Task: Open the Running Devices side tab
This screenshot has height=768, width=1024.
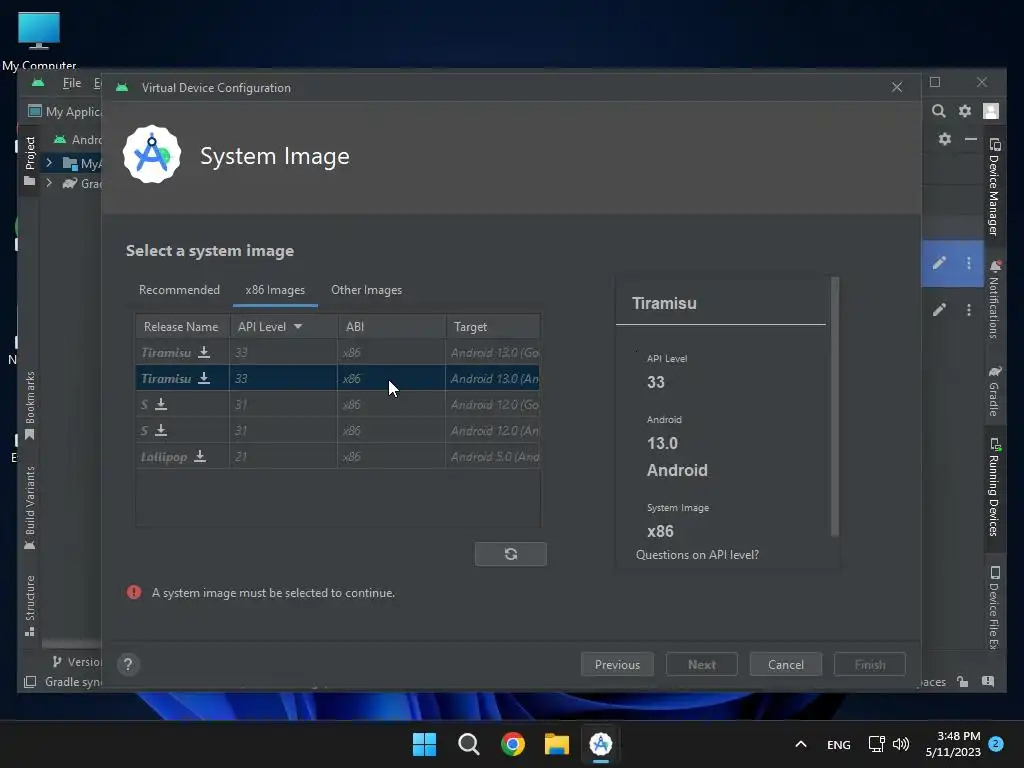Action: click(994, 487)
